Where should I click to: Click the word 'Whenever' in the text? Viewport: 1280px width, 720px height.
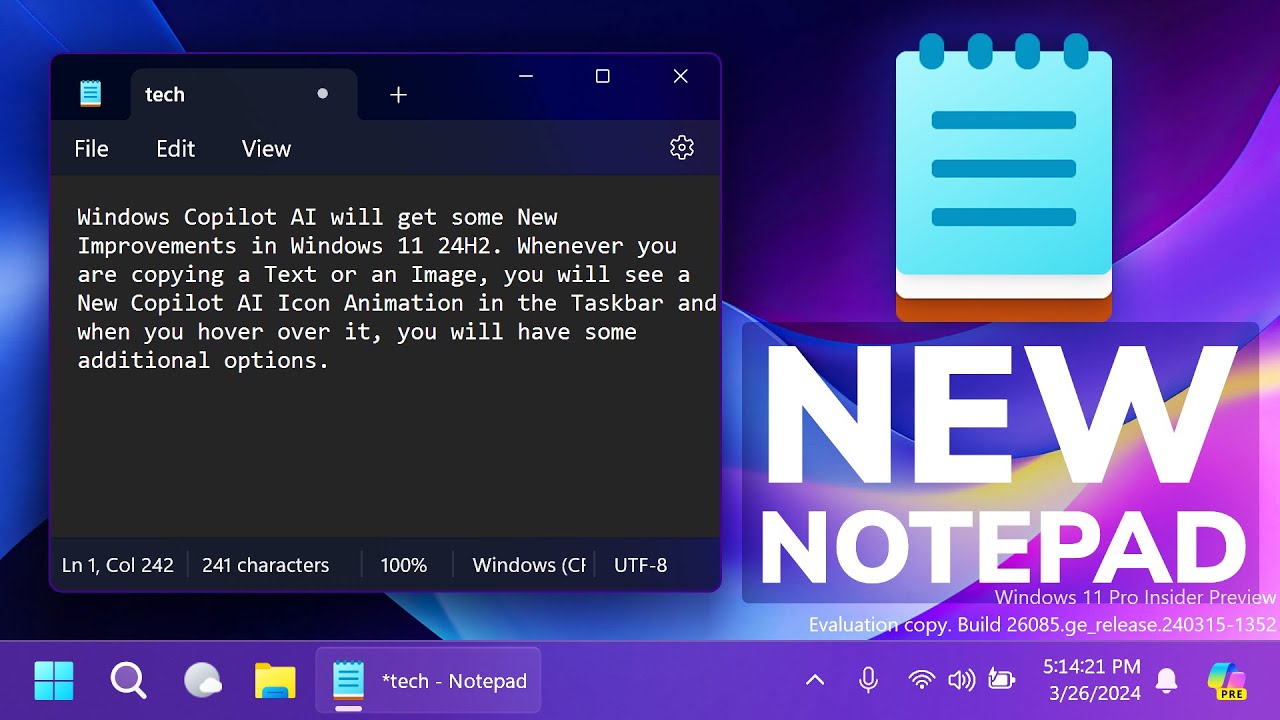click(570, 246)
